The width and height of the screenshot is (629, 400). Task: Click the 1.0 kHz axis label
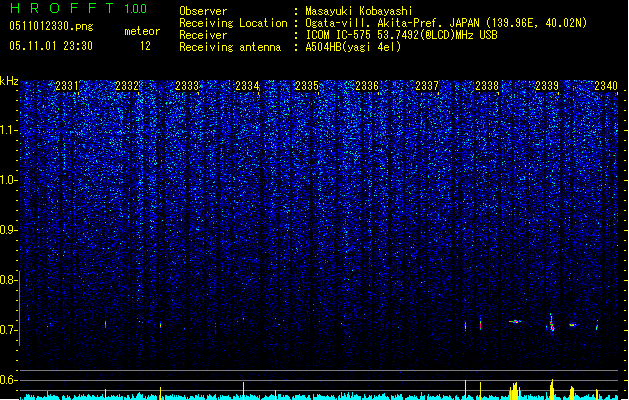(x=8, y=180)
